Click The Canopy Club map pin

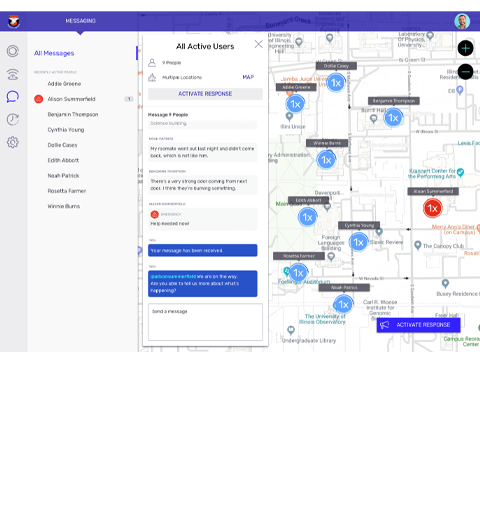pos(418,245)
